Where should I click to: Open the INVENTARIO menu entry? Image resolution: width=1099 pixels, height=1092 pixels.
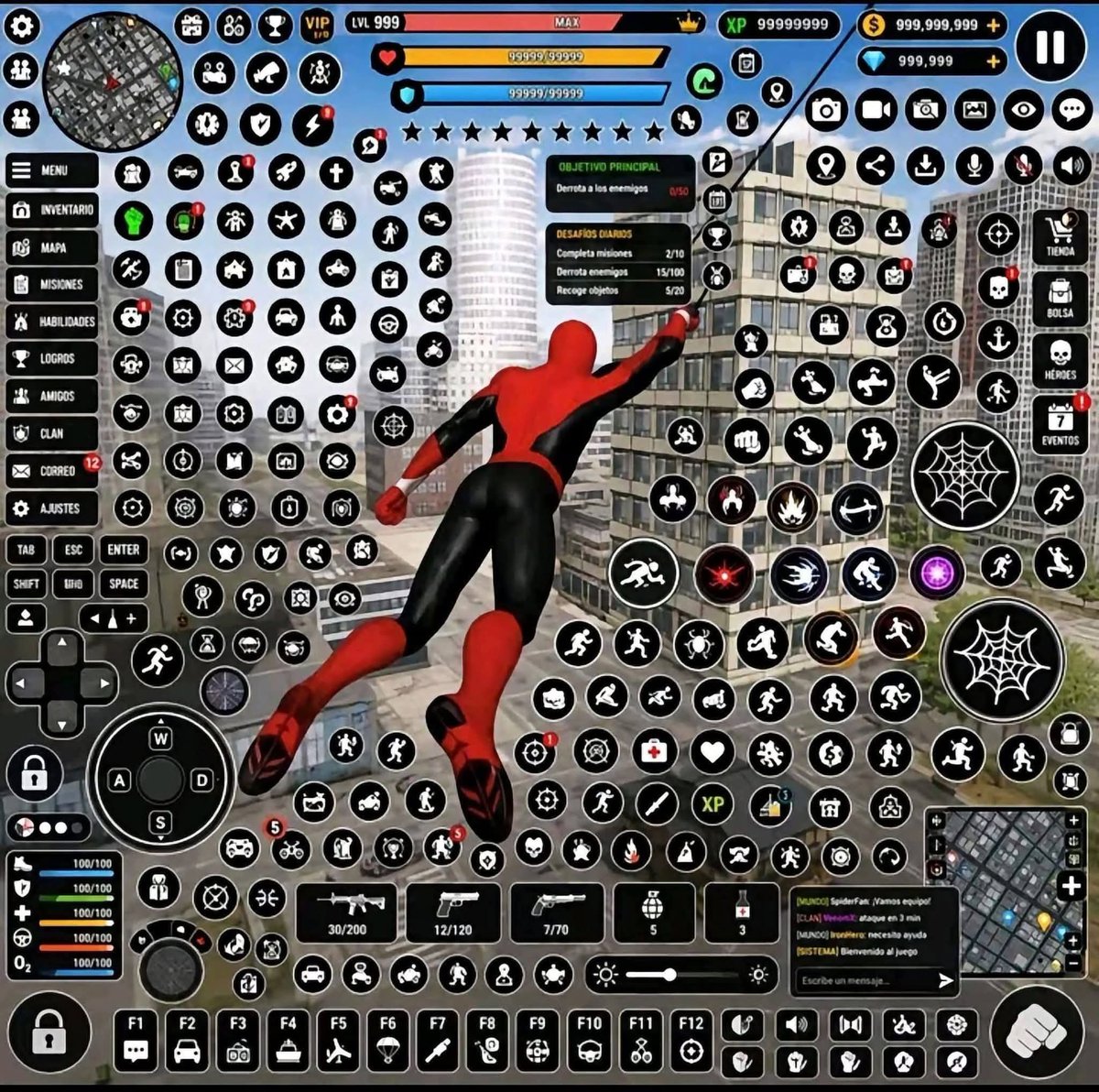coord(52,210)
